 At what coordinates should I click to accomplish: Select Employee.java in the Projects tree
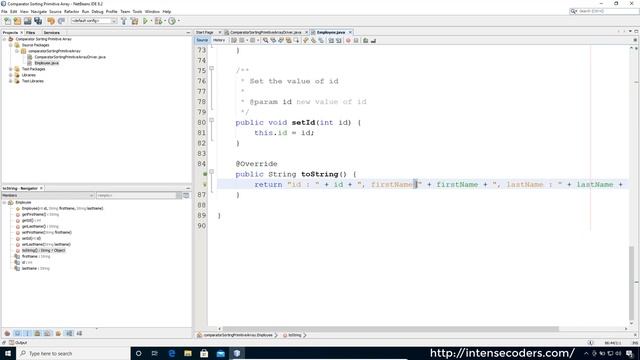(x=47, y=63)
